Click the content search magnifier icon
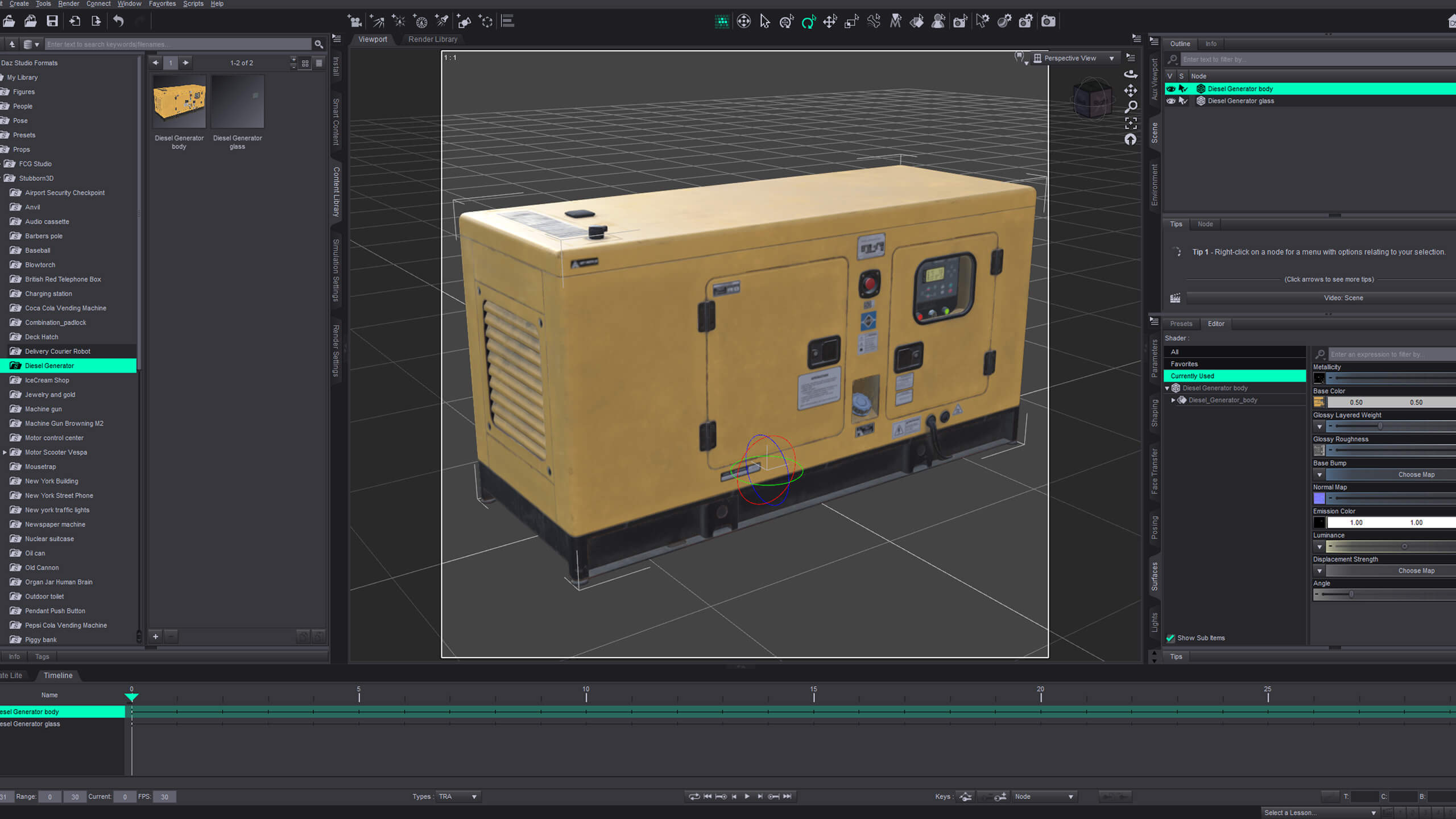Image resolution: width=1456 pixels, height=819 pixels. 319,44
